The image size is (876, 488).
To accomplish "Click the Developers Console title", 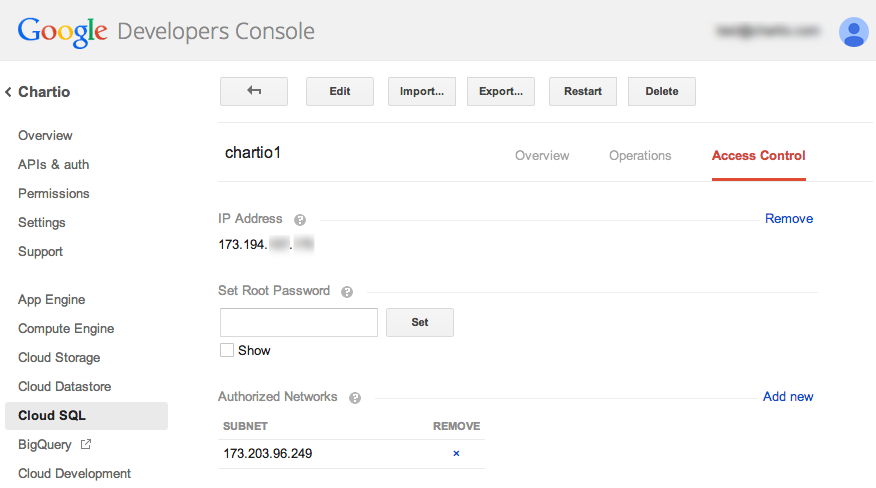I will (x=216, y=31).
